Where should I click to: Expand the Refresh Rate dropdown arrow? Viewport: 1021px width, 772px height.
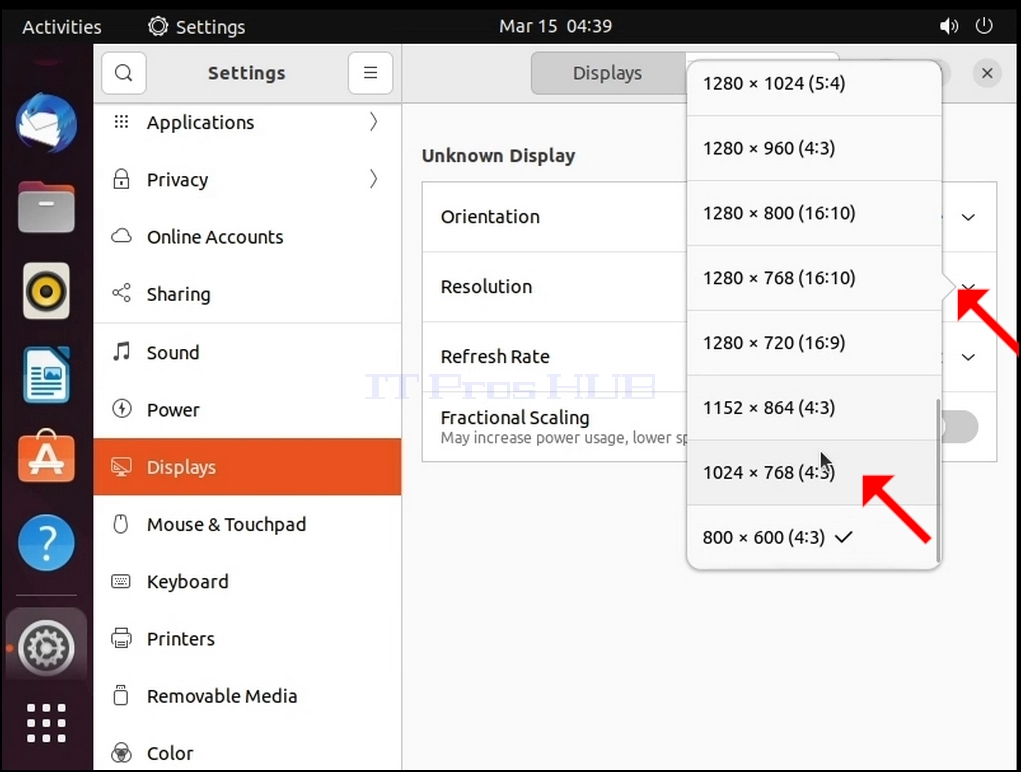(968, 357)
